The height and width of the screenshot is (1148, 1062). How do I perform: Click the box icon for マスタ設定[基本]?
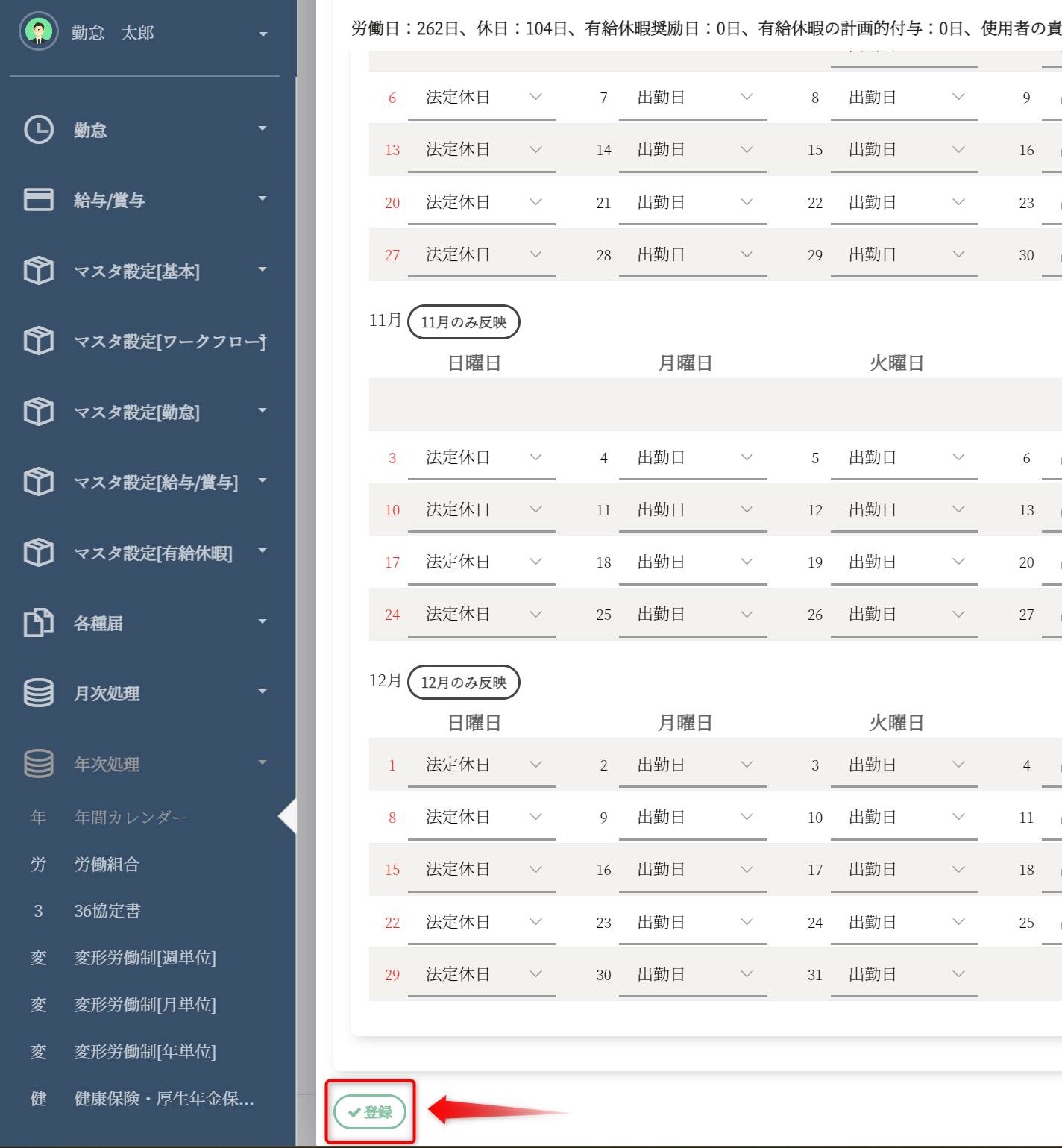[x=39, y=271]
